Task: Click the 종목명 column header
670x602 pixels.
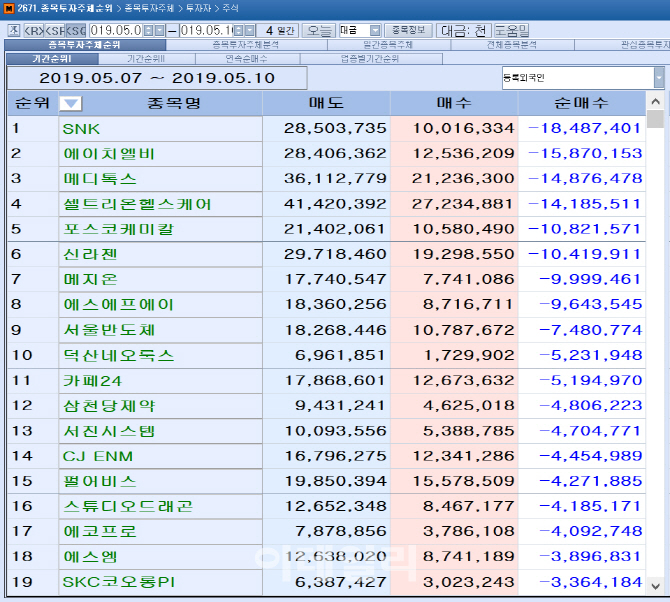Action: 173,103
